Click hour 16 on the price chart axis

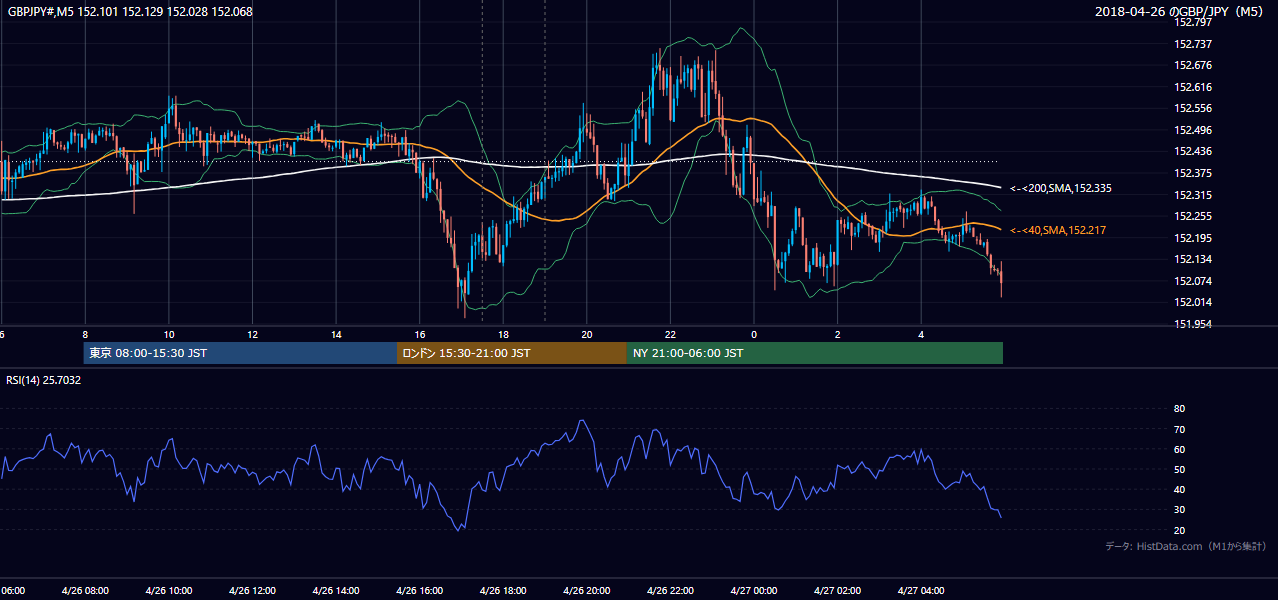coord(420,335)
